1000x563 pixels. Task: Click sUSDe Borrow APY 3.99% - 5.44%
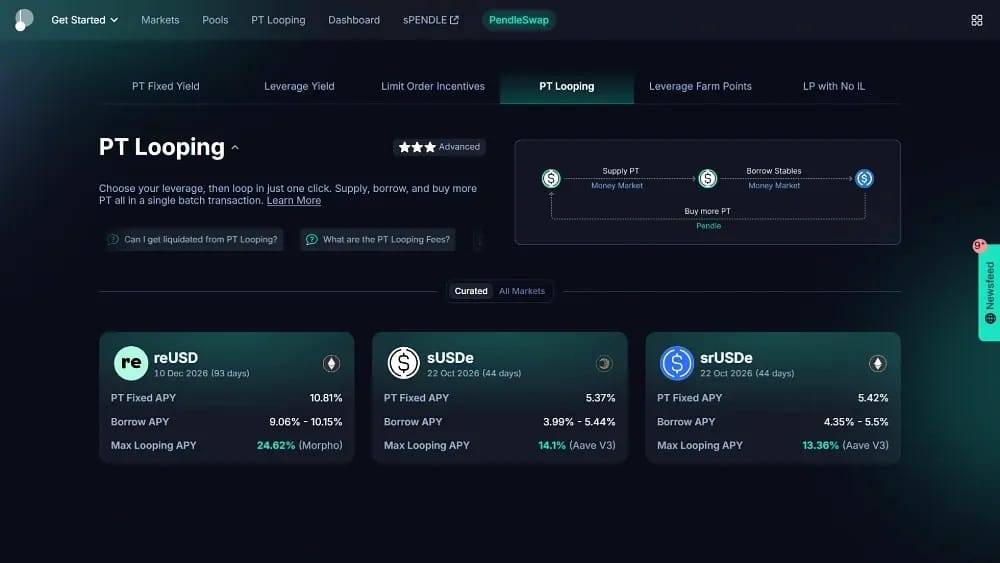579,422
